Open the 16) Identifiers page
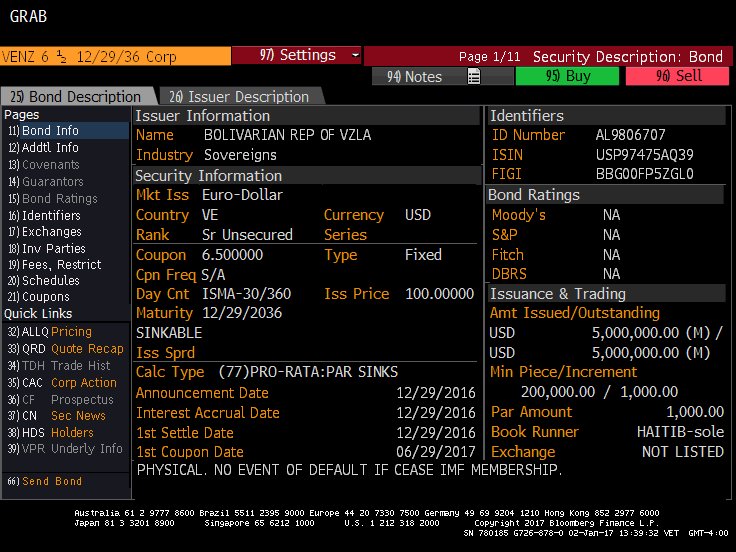Screen dimensions: 736x552 44,215
